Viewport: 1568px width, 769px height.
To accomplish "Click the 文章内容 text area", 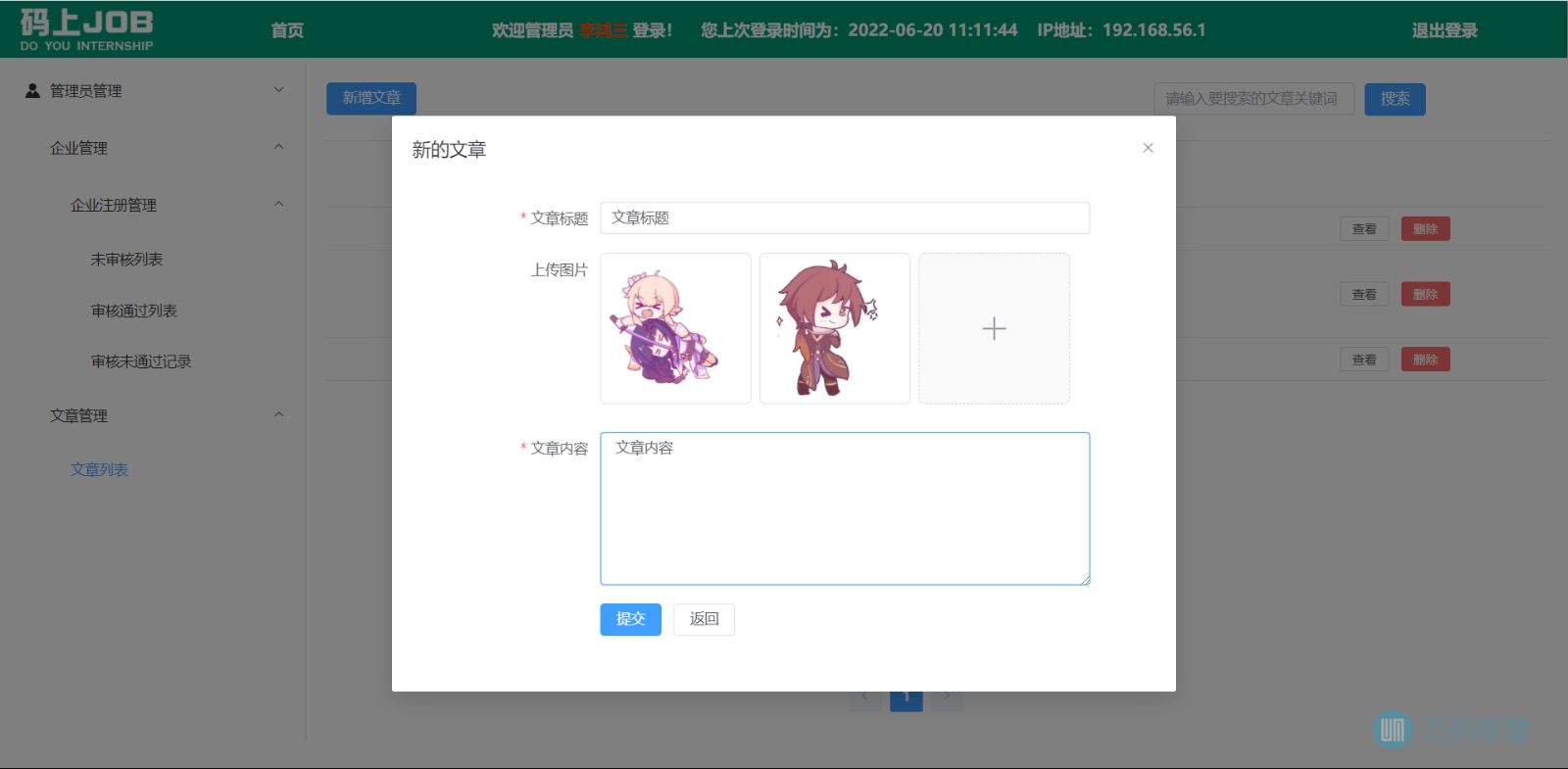I will point(845,508).
